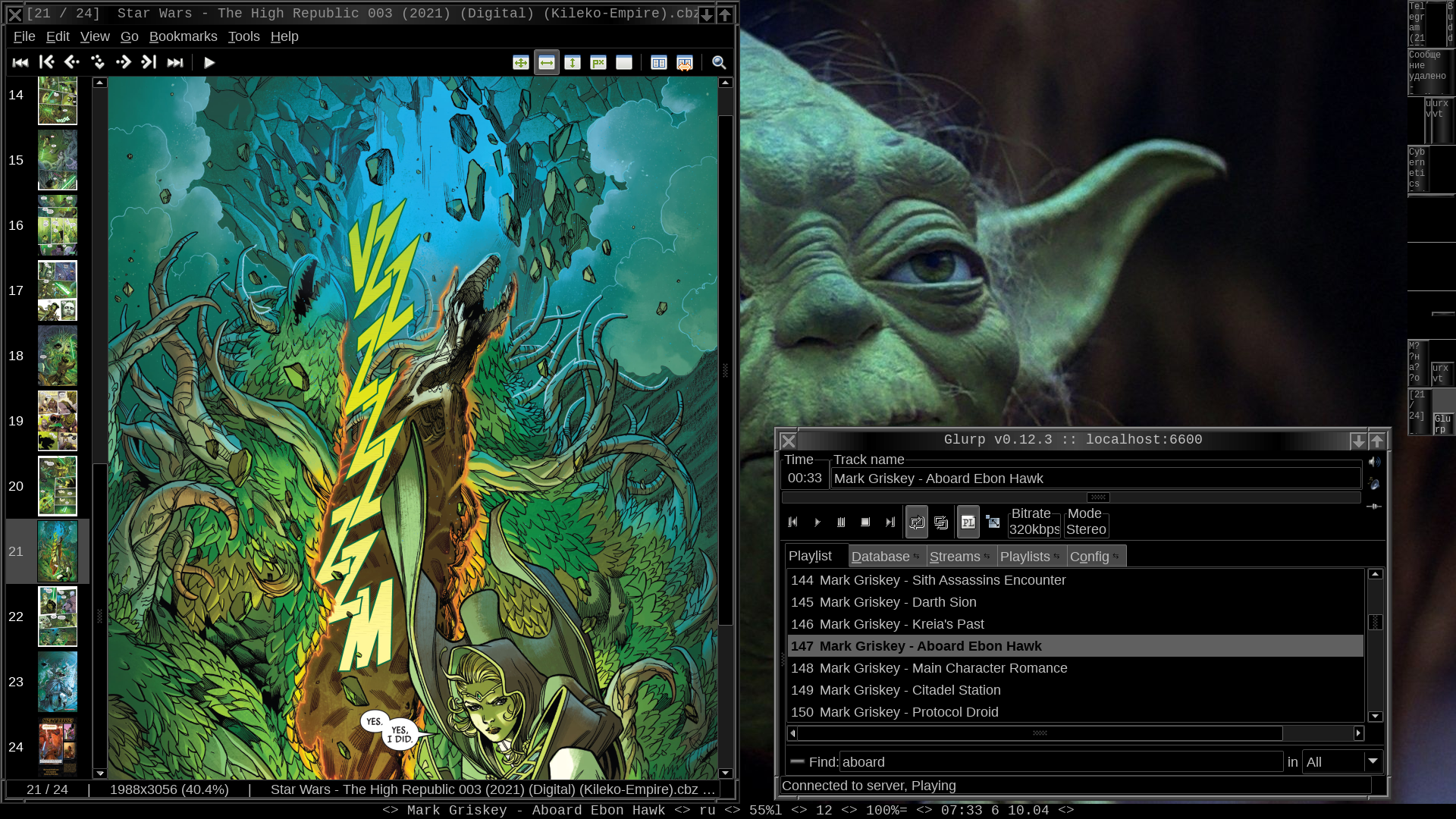
Task: Select track 146 Kreia's Past
Action: tap(1075, 624)
